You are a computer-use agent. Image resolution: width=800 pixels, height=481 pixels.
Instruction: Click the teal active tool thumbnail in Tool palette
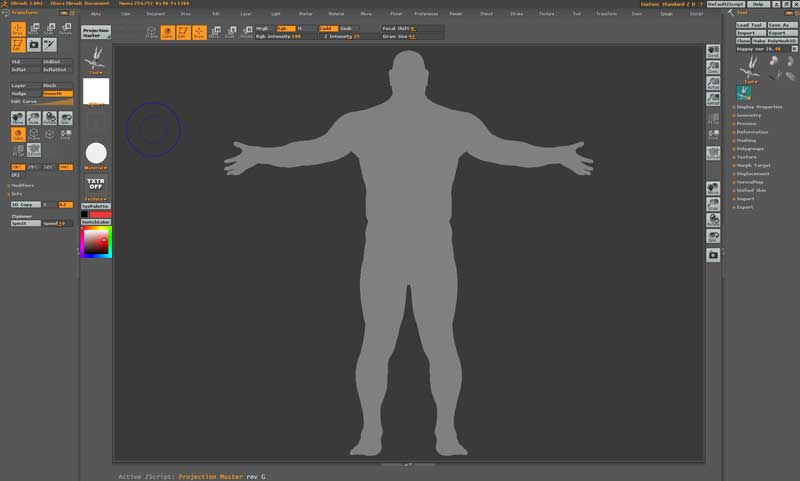[x=743, y=93]
